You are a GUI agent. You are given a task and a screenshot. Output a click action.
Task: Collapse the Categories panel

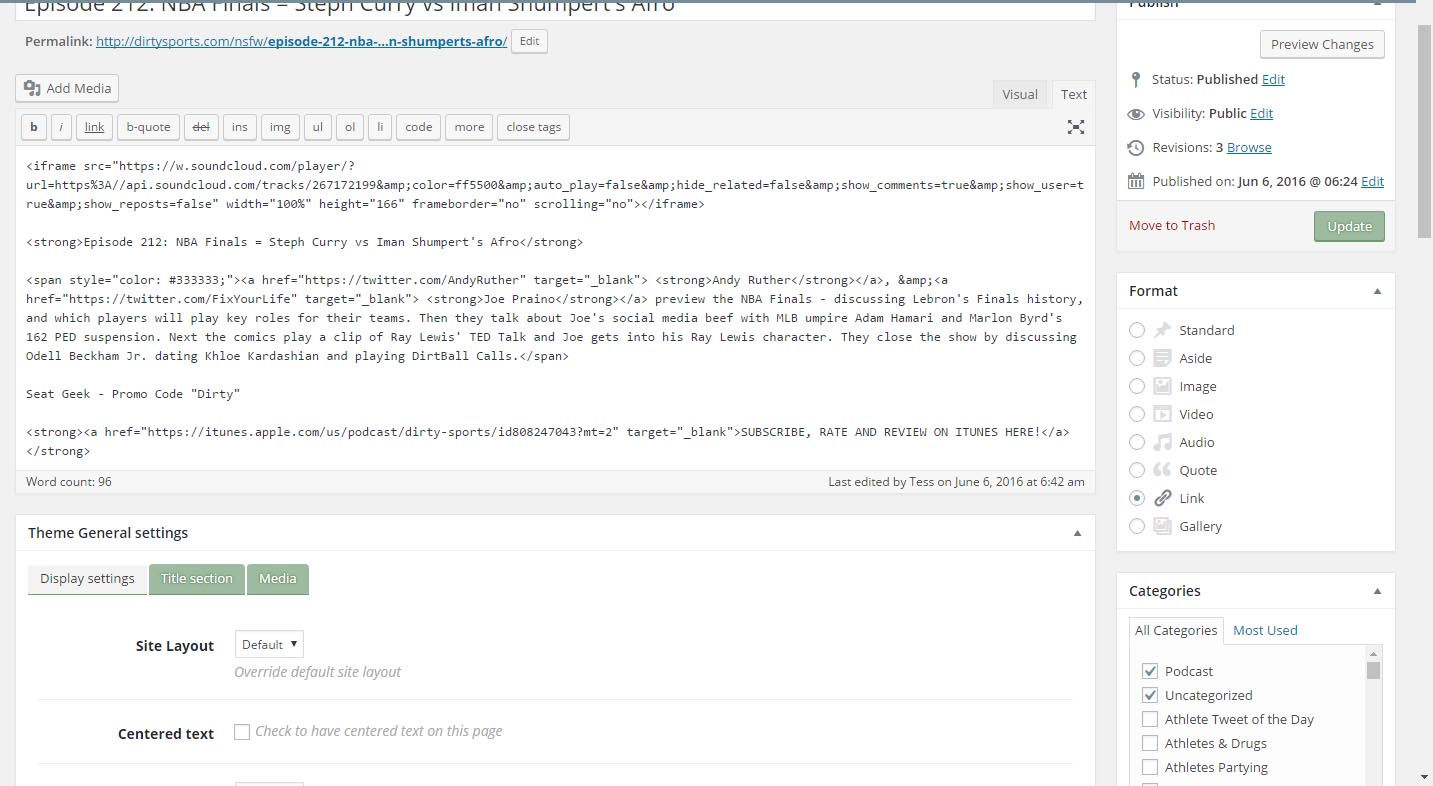pyautogui.click(x=1377, y=591)
